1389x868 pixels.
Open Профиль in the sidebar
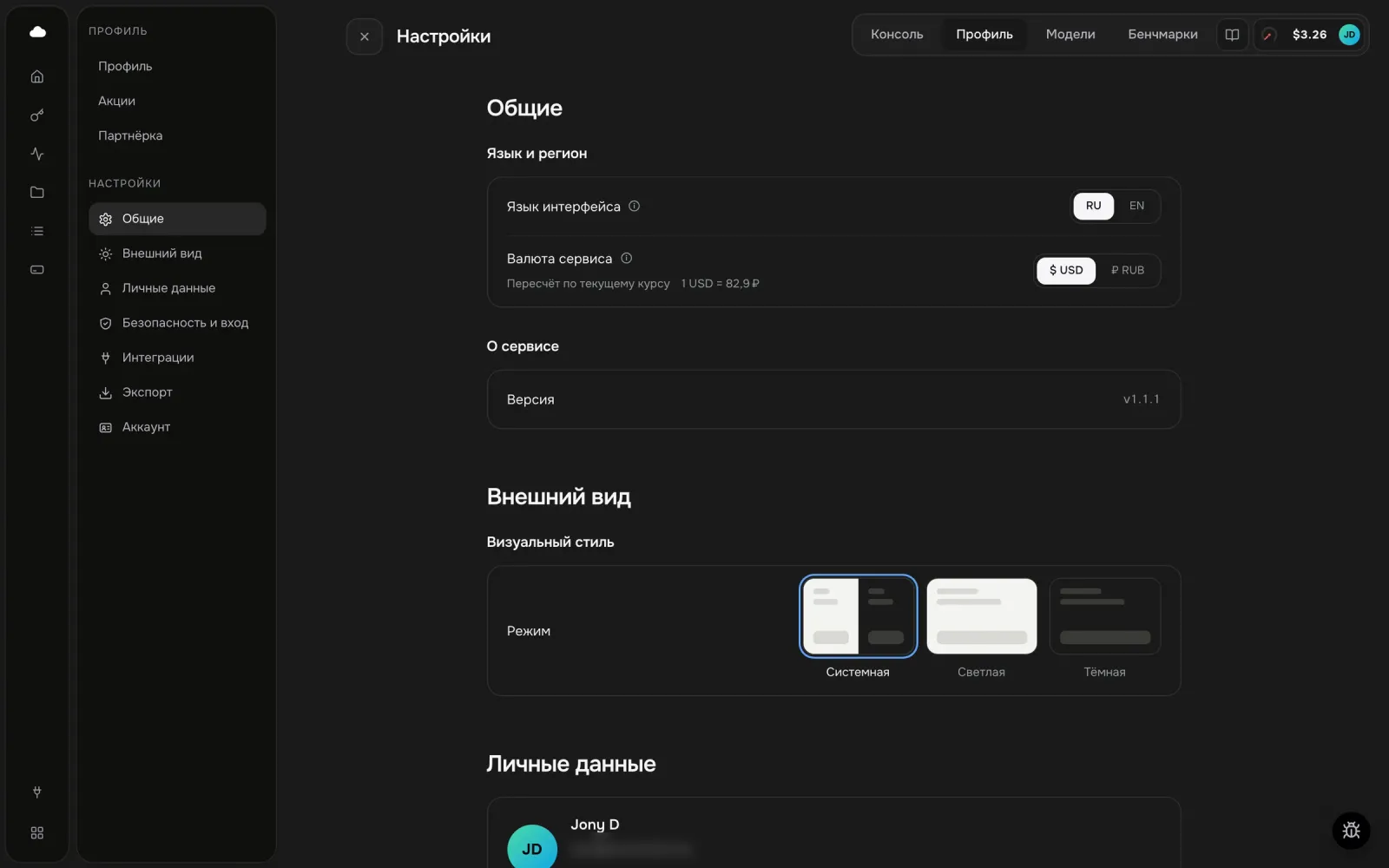(177, 66)
